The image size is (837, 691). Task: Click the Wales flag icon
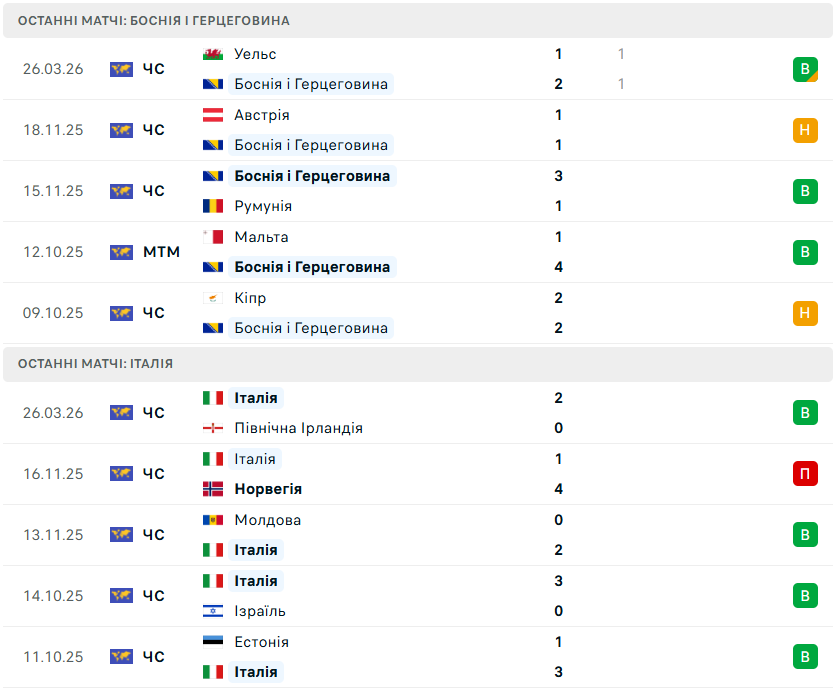tap(213, 54)
